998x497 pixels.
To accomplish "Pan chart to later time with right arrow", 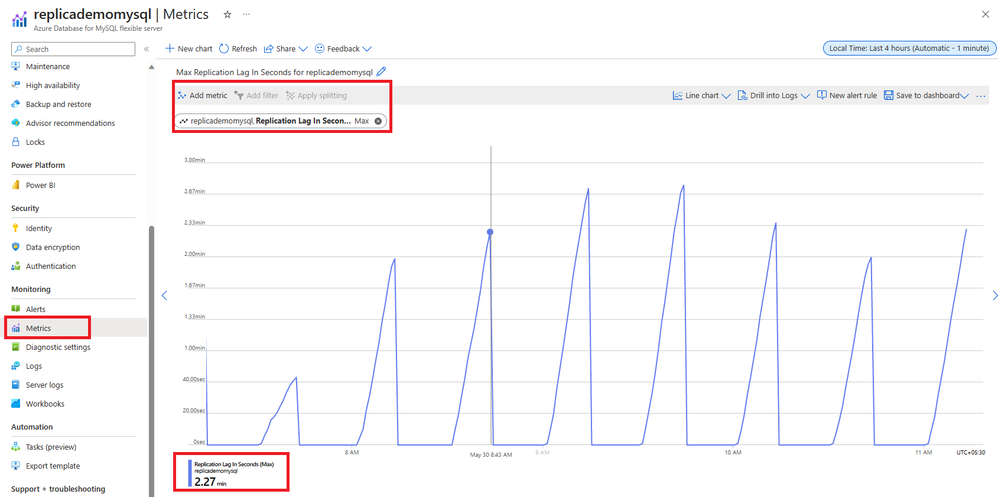I will click(995, 295).
